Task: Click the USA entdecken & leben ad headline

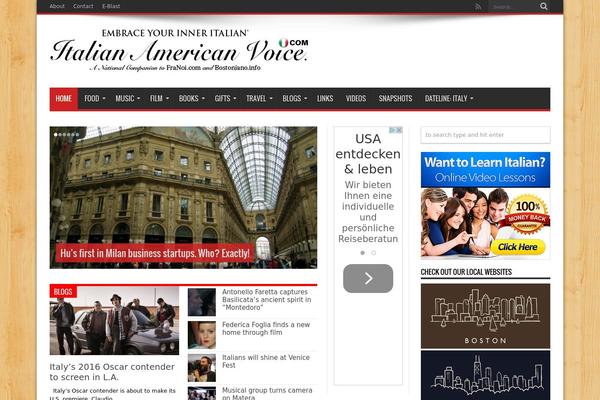Action: pos(368,154)
